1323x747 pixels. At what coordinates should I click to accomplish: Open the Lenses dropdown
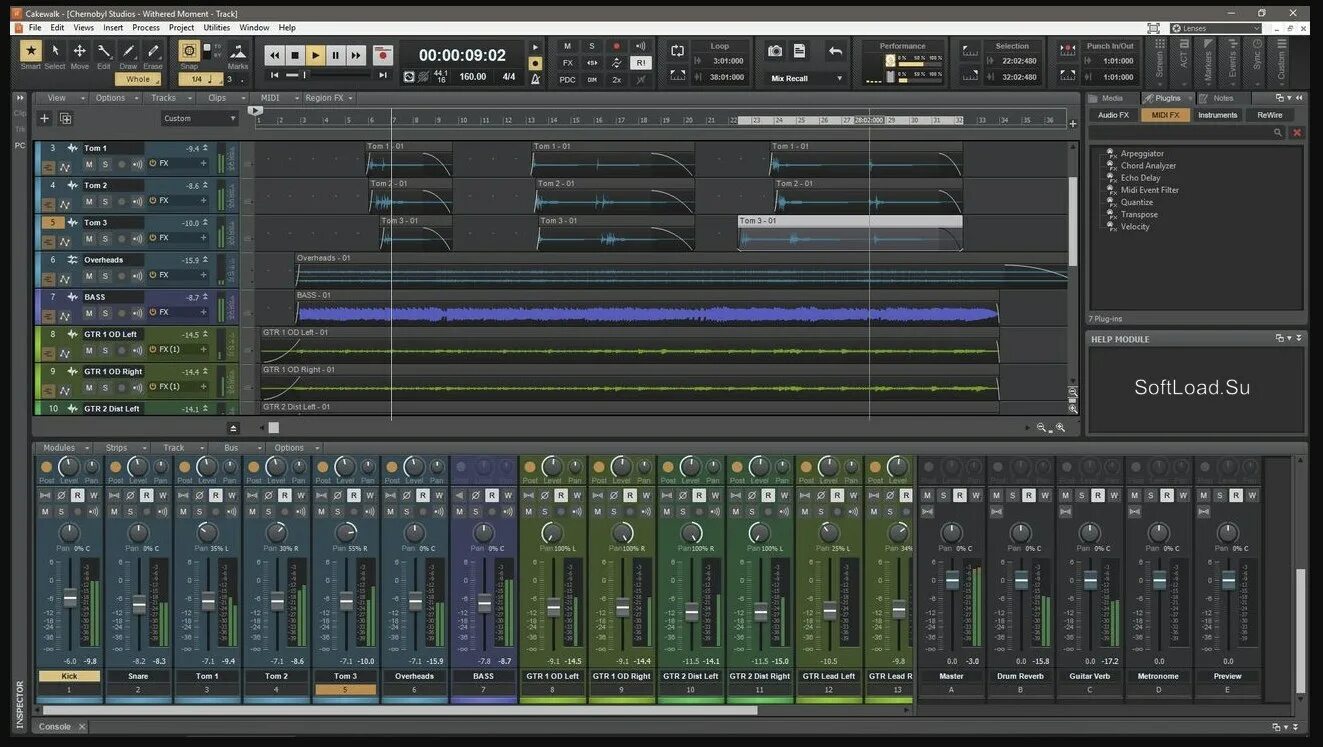tap(1215, 28)
